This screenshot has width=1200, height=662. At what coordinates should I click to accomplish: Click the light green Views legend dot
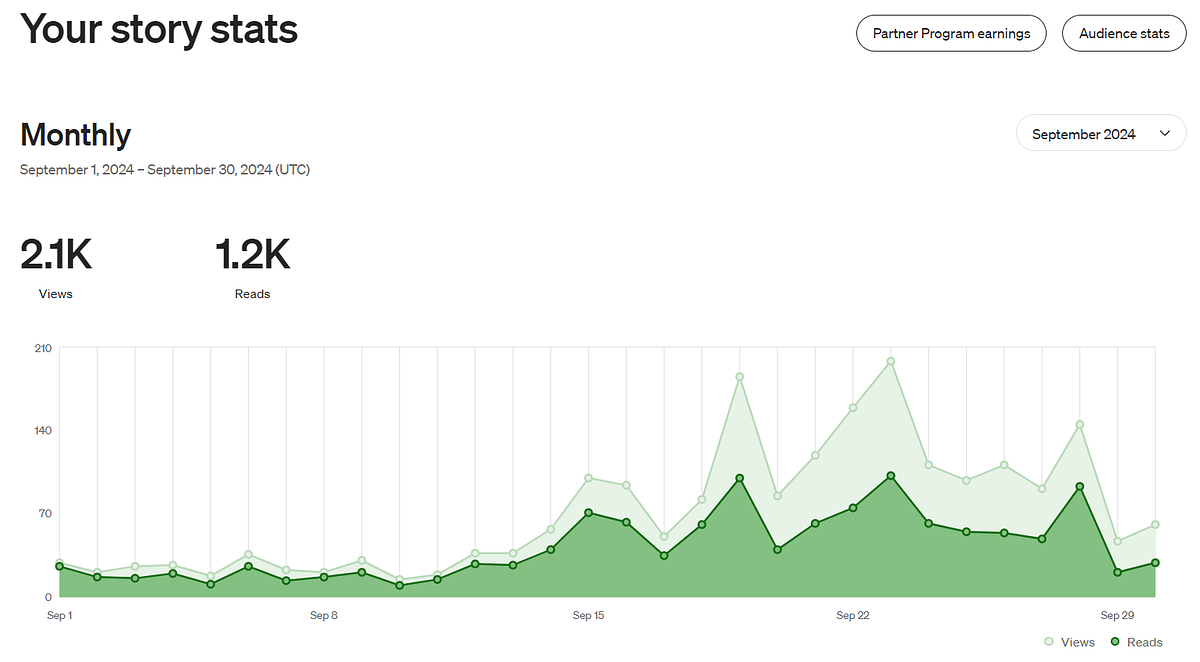1050,642
